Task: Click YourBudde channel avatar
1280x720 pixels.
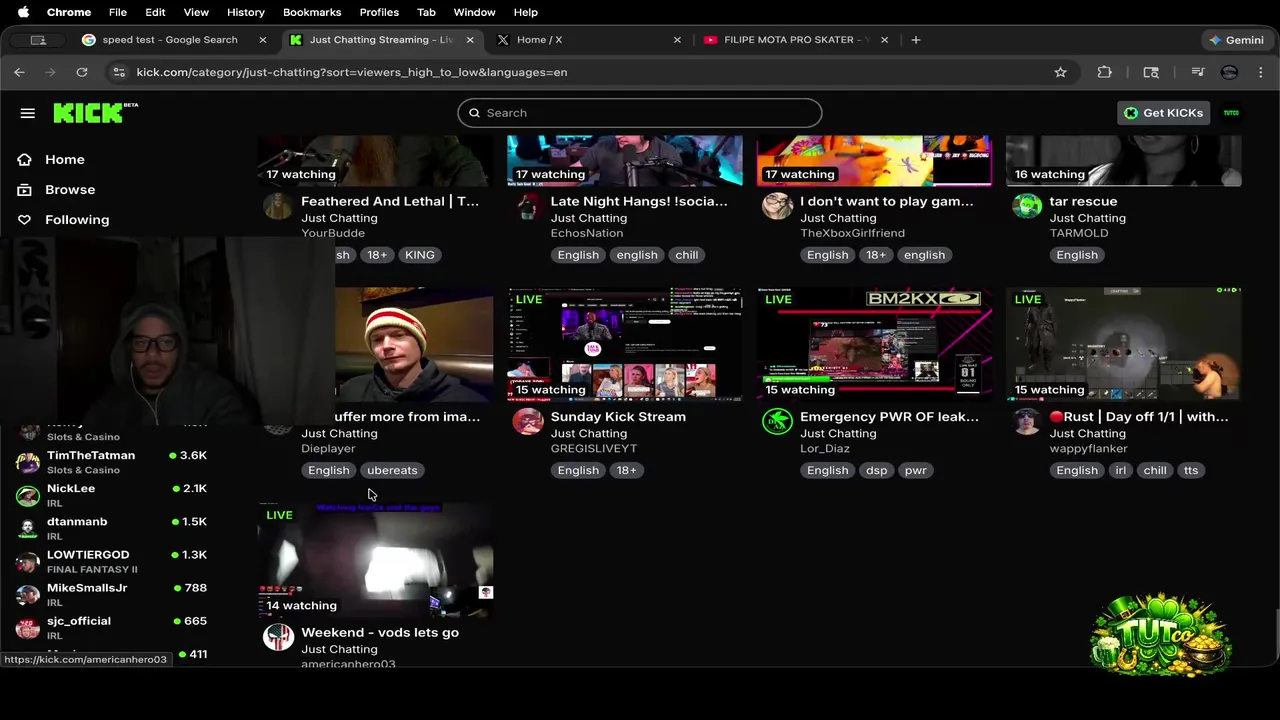Action: click(278, 206)
